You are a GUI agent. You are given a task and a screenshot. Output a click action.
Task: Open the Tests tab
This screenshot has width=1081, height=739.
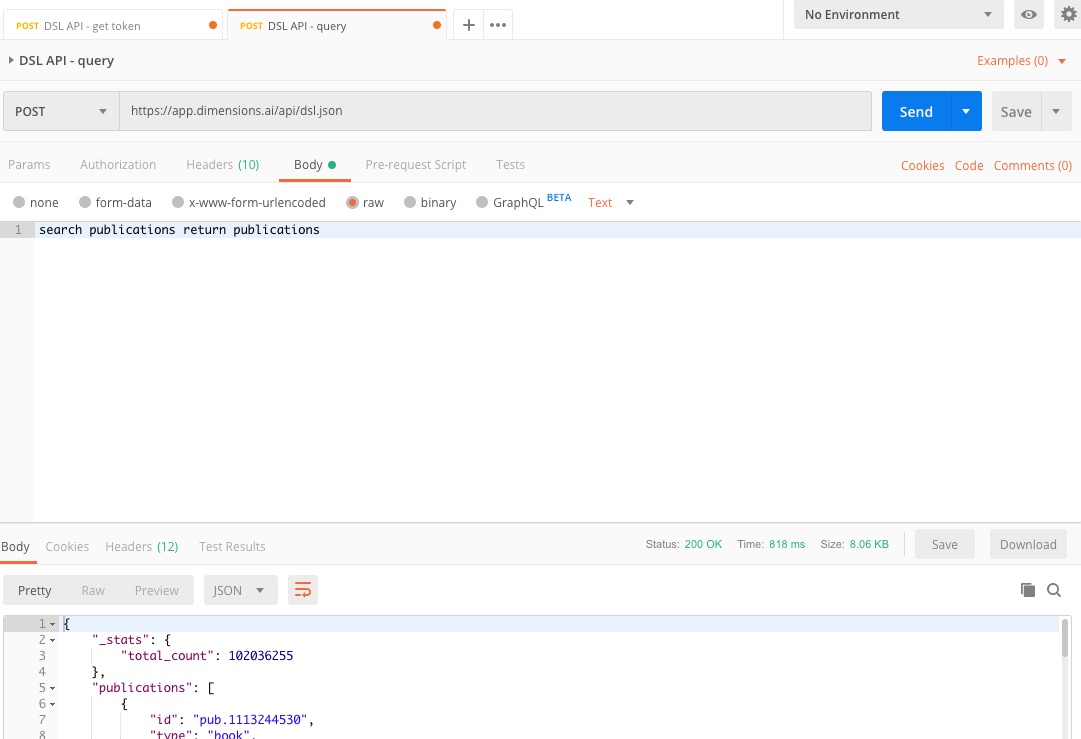[510, 165]
